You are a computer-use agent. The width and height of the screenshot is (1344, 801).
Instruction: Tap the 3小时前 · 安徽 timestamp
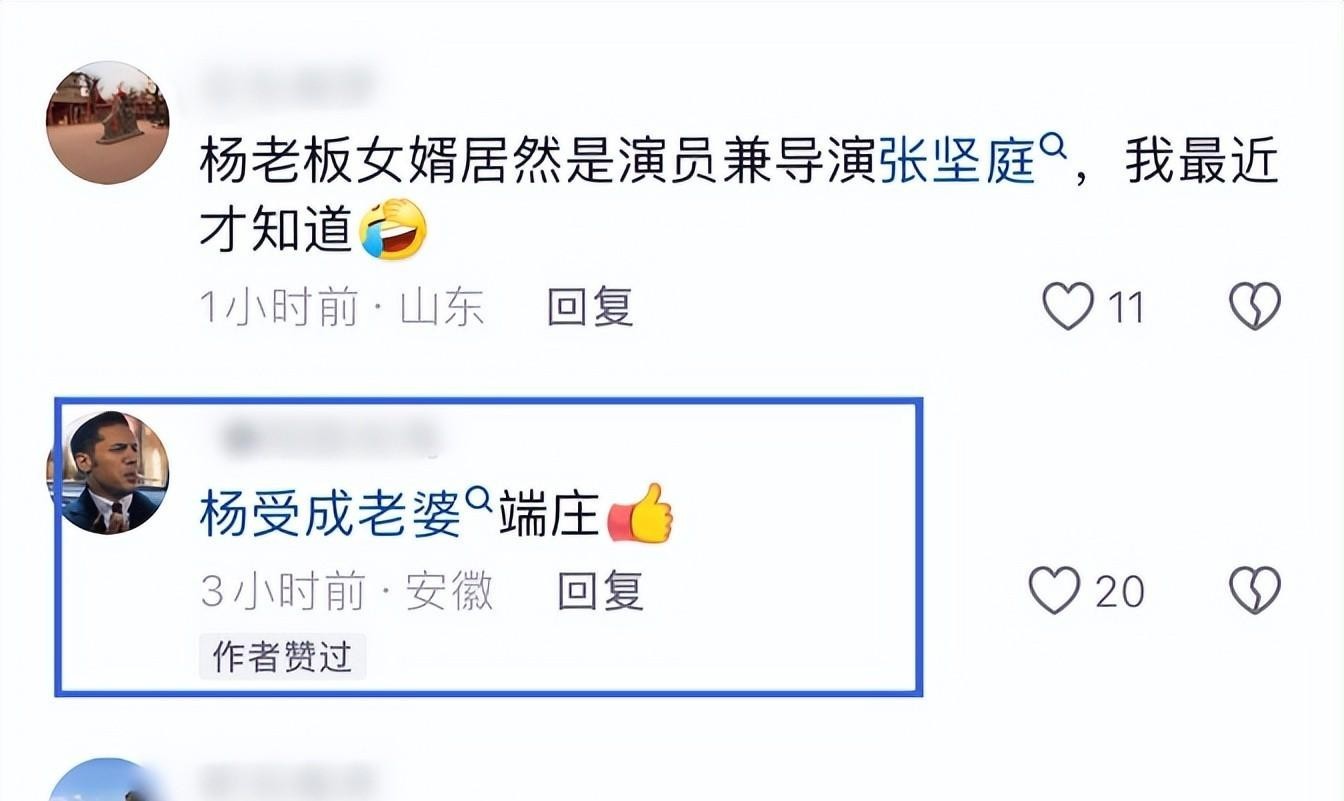[x=347, y=591]
